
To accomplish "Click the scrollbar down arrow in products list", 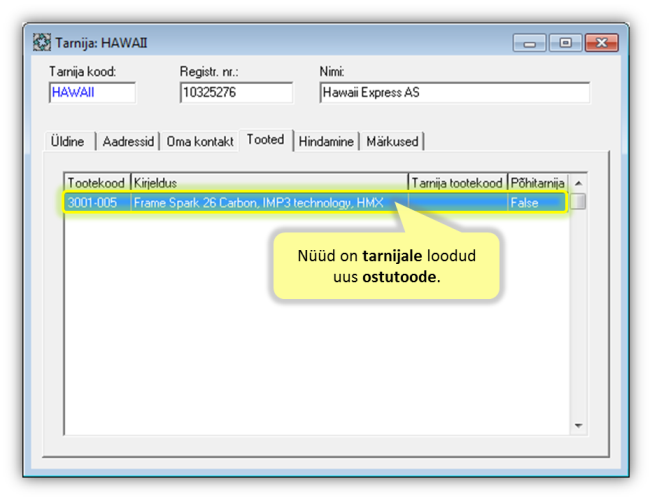I will pyautogui.click(x=578, y=426).
